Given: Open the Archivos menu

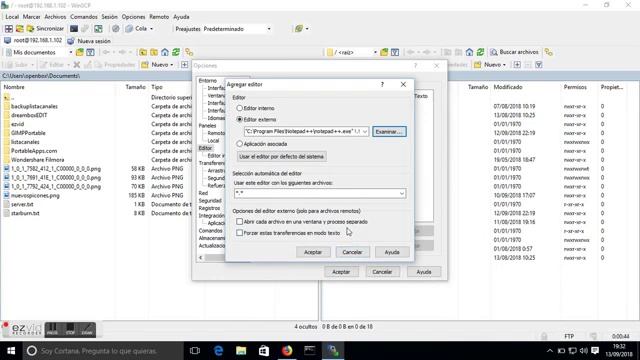Looking at the screenshot, I should (x=55, y=17).
